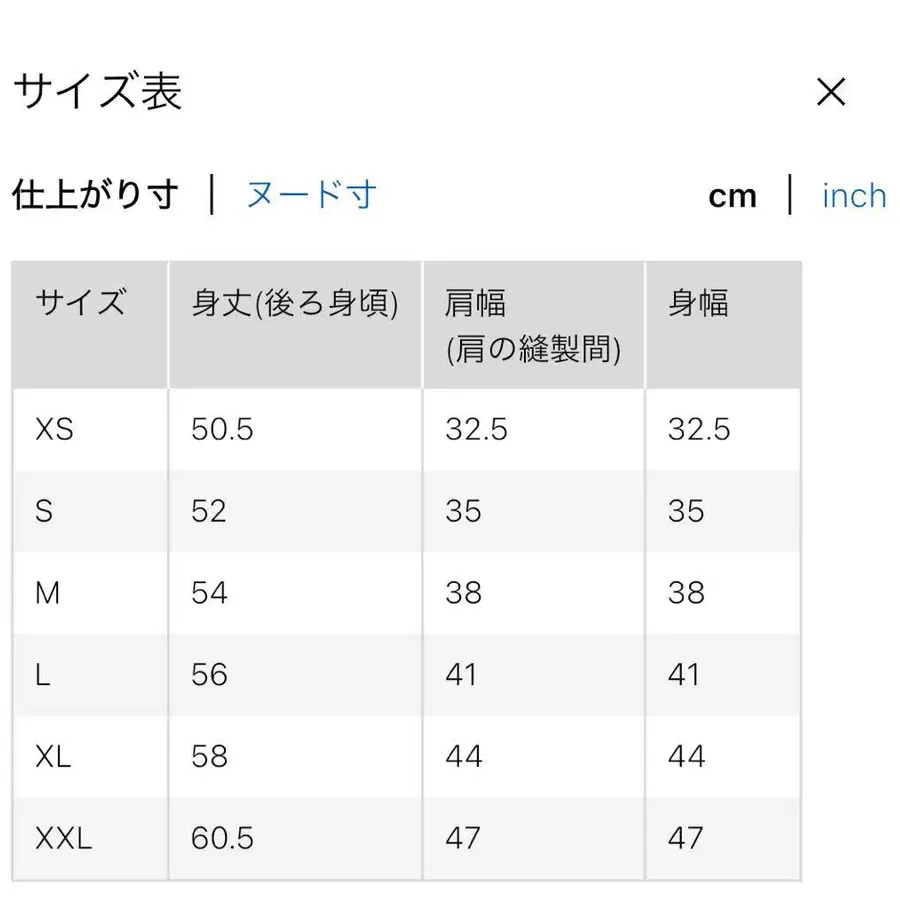Image resolution: width=900 pixels, height=900 pixels.
Task: Click the 38 shoulder width value for M
Action: click(463, 593)
